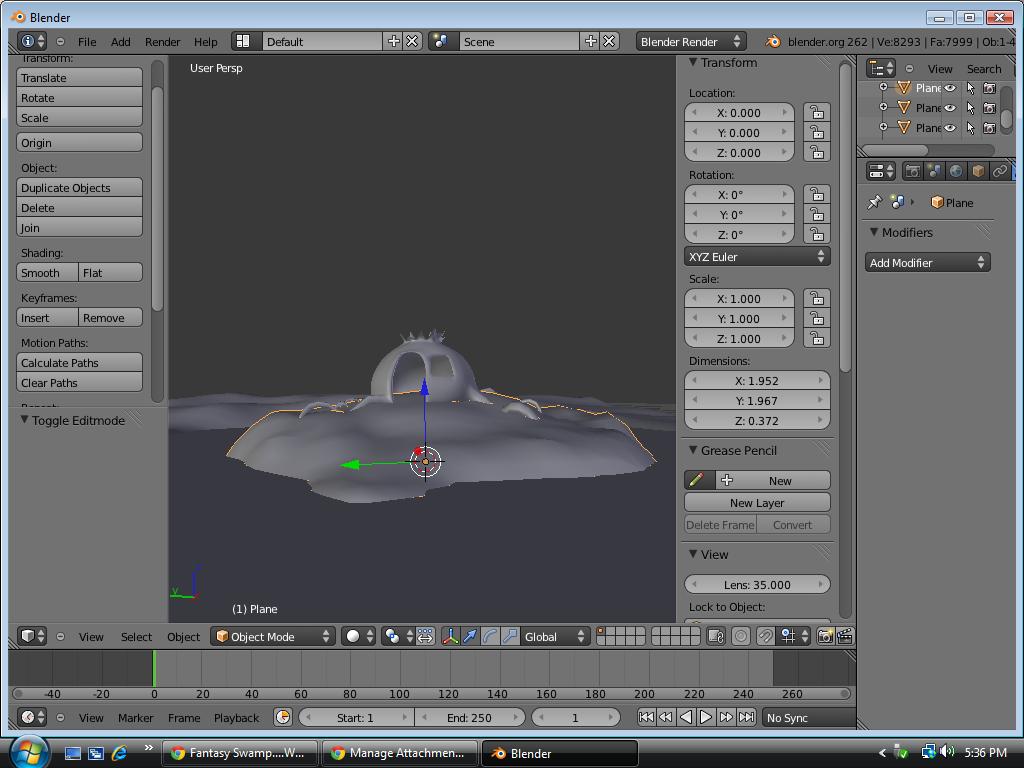Click the scene browse icon
The height and width of the screenshot is (768, 1024).
[441, 41]
